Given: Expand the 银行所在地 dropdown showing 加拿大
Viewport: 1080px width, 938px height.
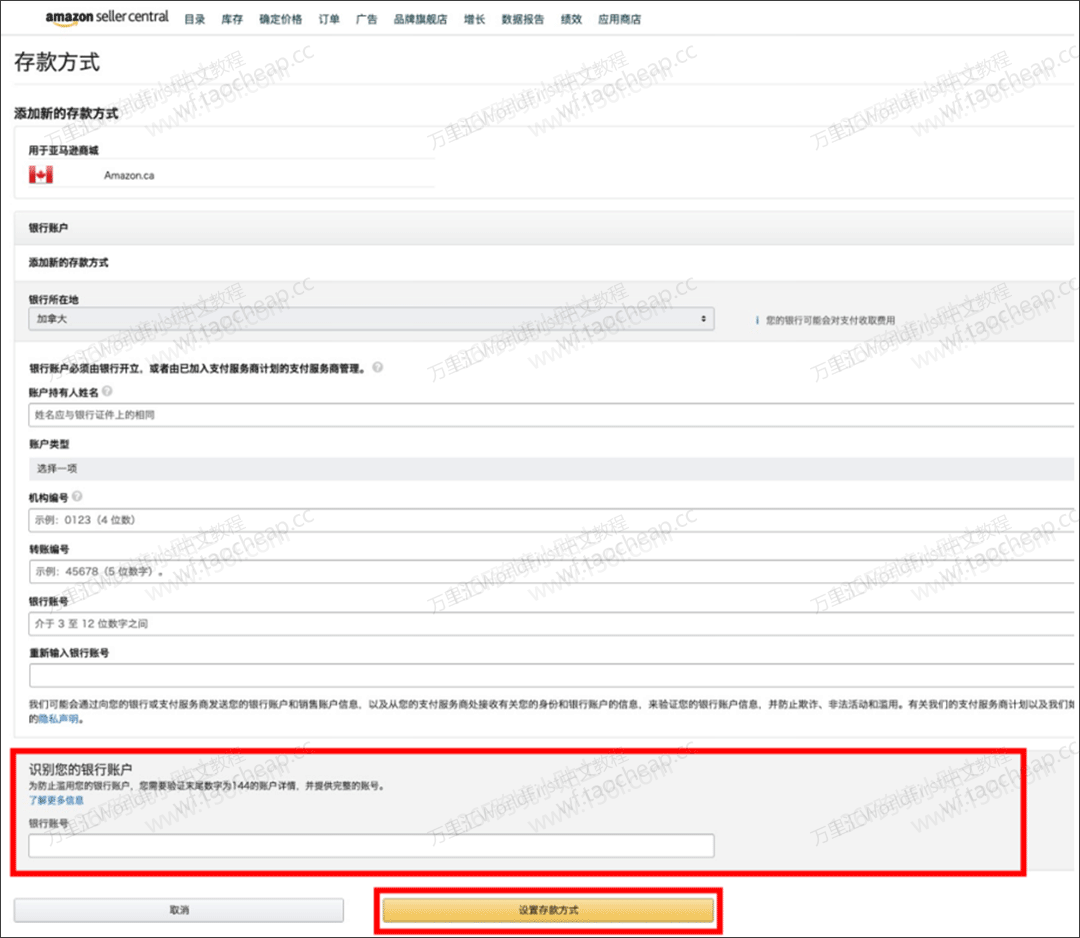Looking at the screenshot, I should [x=371, y=319].
